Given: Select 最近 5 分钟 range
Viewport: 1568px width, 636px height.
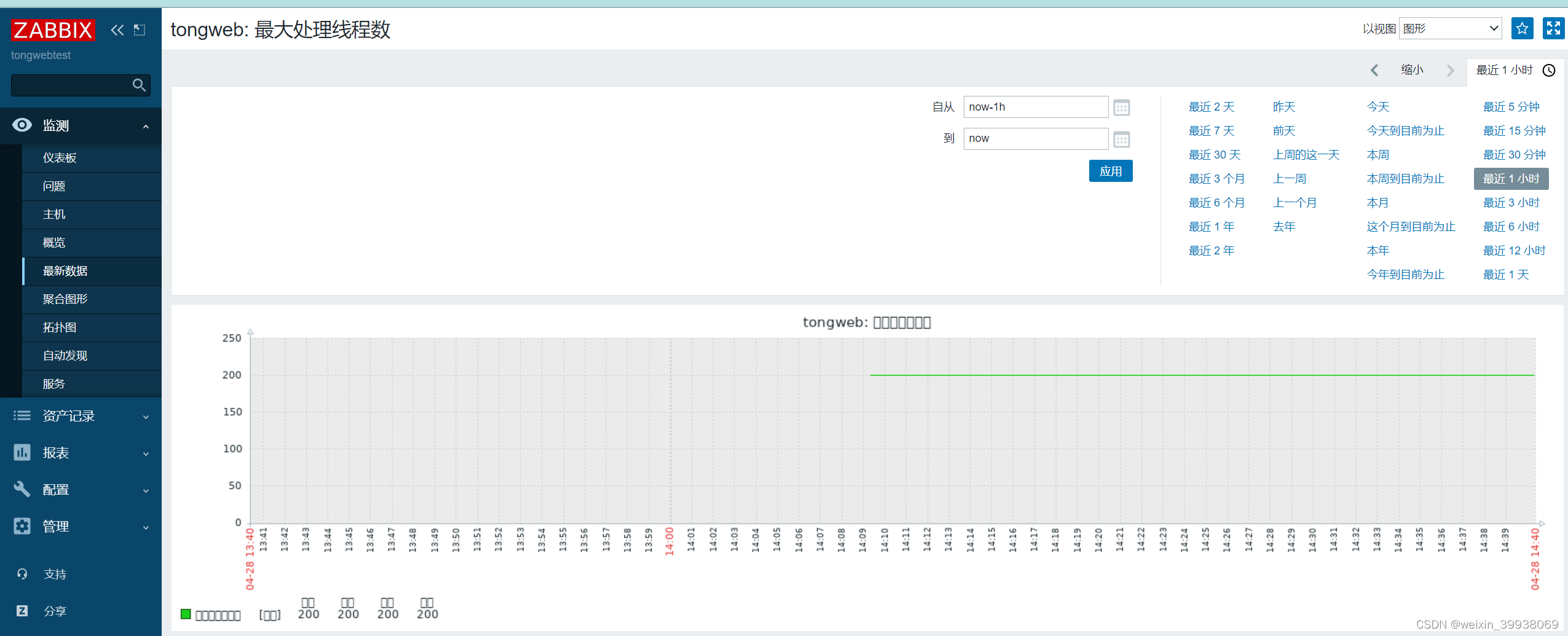Looking at the screenshot, I should [1511, 107].
